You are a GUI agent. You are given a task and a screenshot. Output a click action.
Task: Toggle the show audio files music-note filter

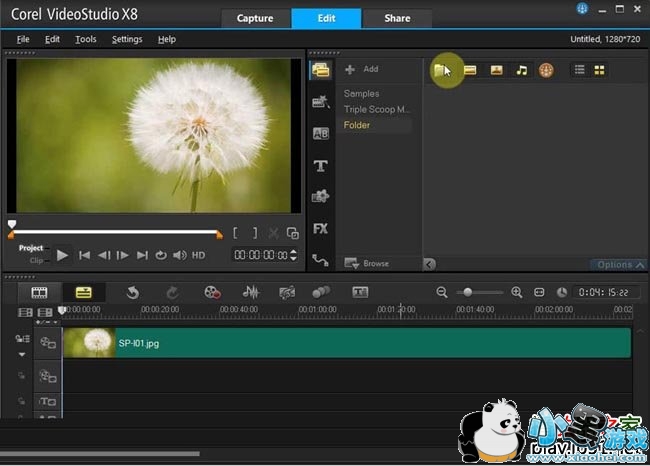point(521,70)
